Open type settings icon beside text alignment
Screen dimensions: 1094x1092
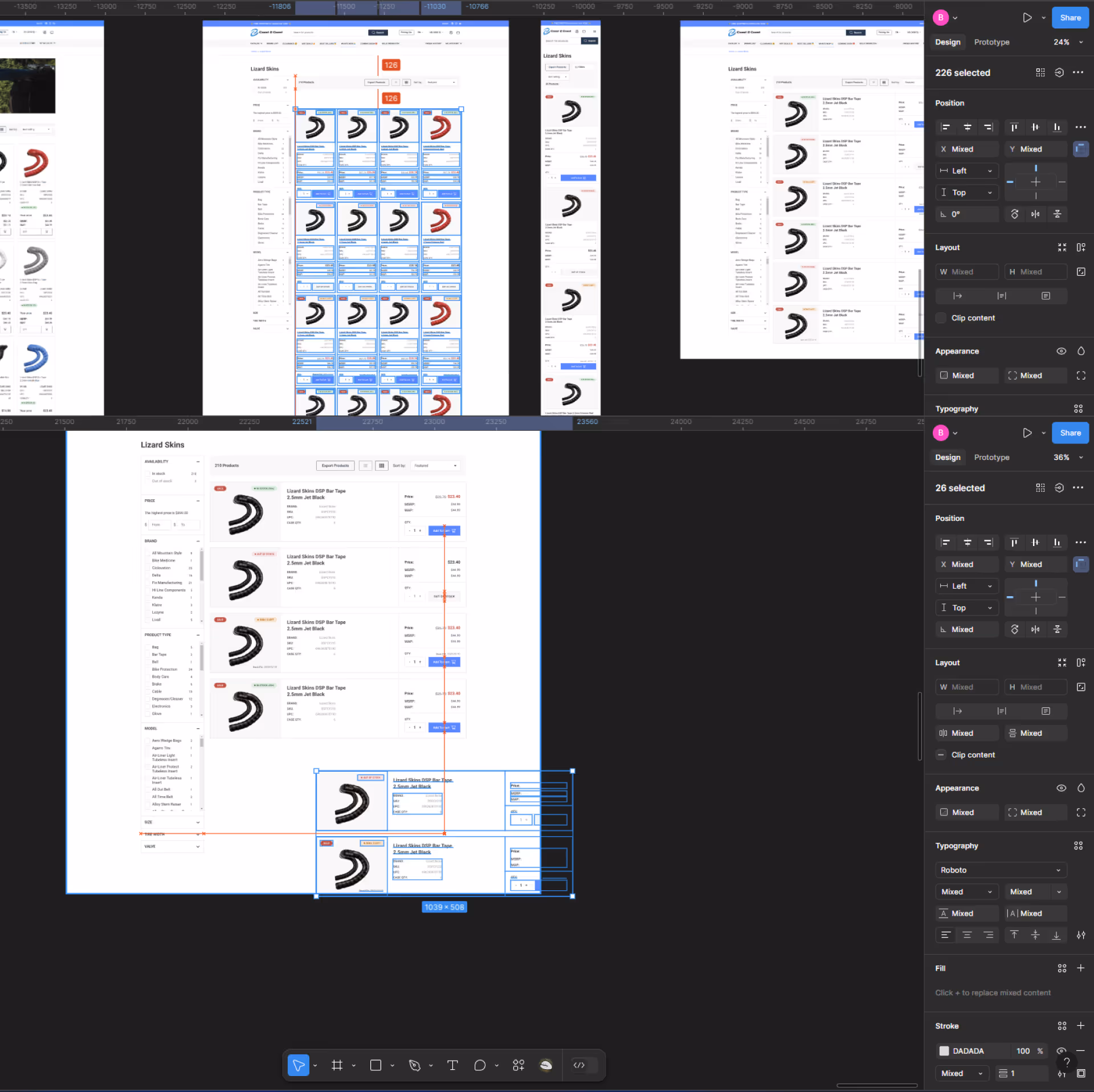(x=1081, y=935)
